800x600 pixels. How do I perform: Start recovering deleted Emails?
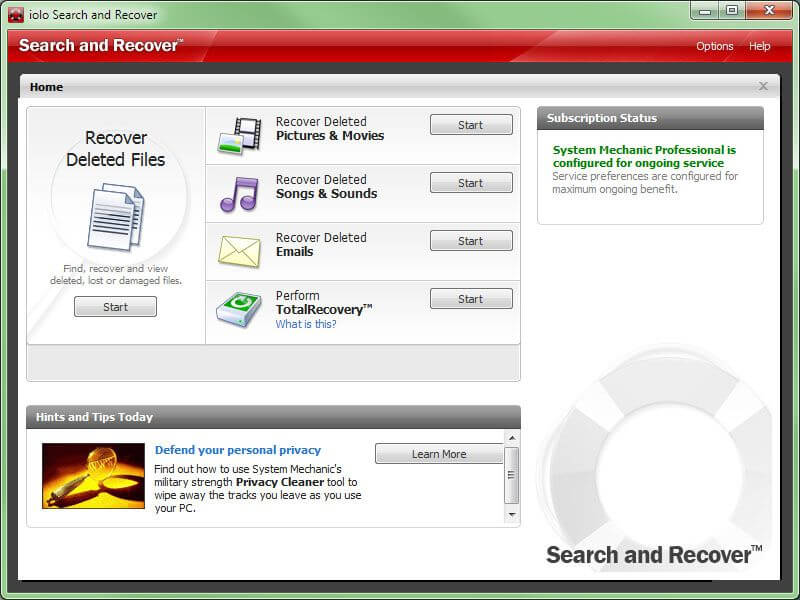[471, 241]
